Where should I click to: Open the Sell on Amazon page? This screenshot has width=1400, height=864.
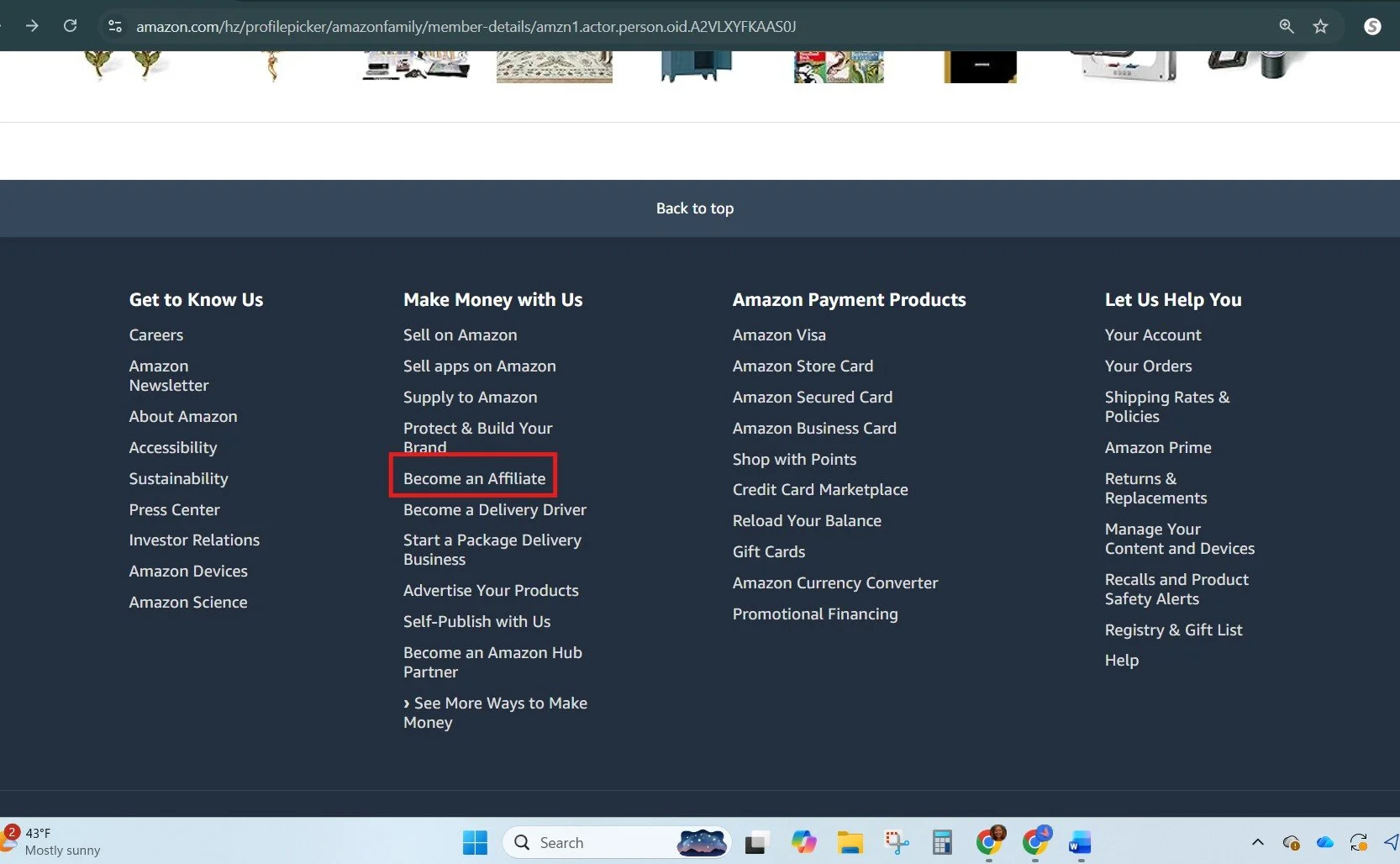(x=460, y=335)
